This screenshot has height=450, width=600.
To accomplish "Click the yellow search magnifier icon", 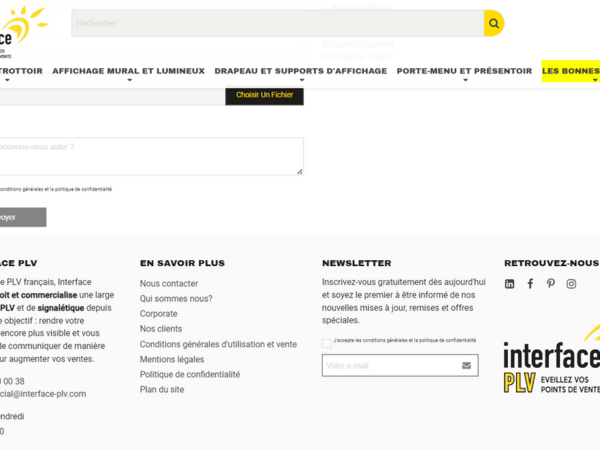I will pyautogui.click(x=493, y=23).
